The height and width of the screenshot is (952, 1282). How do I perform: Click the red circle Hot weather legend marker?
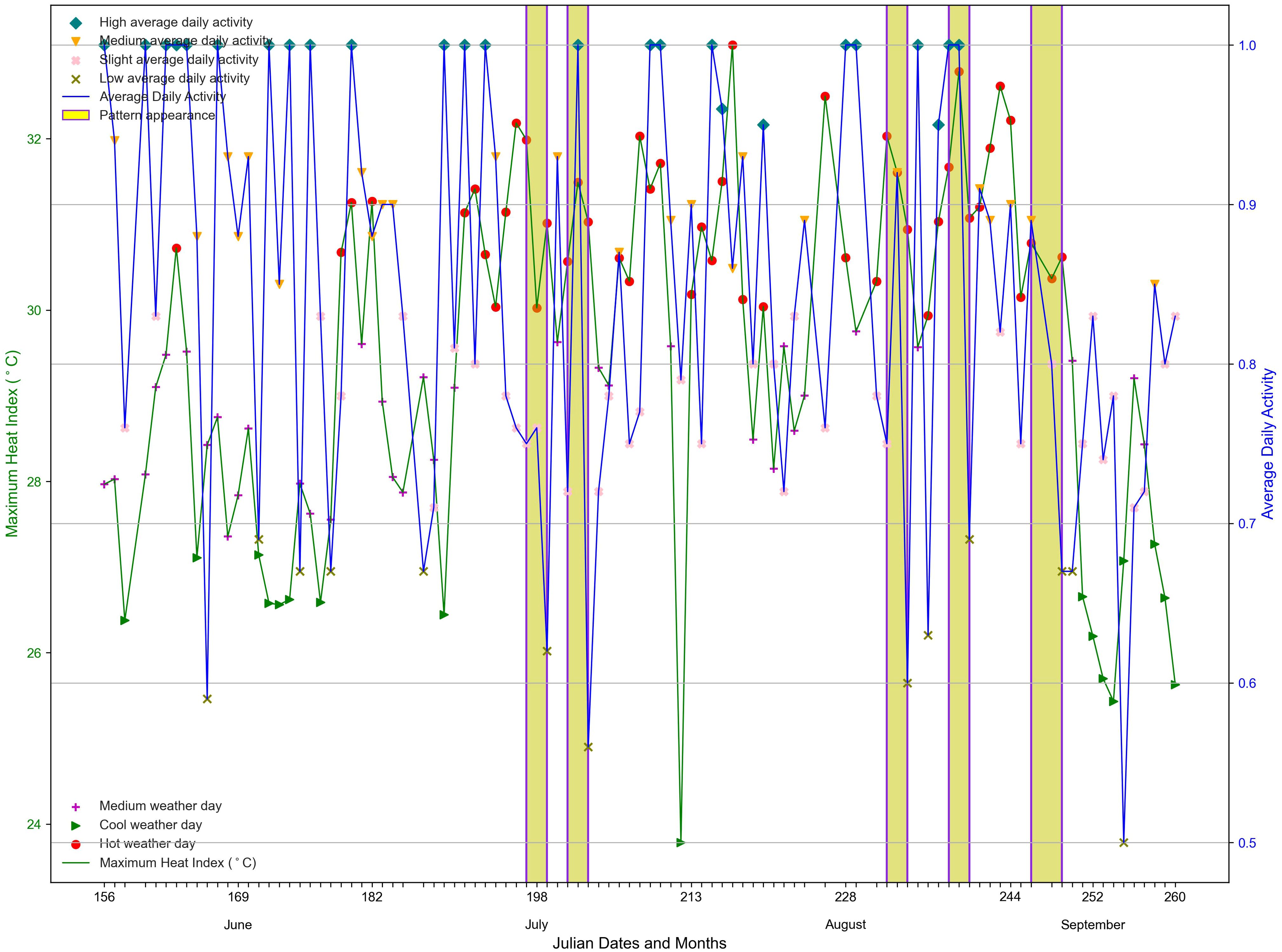(x=76, y=845)
